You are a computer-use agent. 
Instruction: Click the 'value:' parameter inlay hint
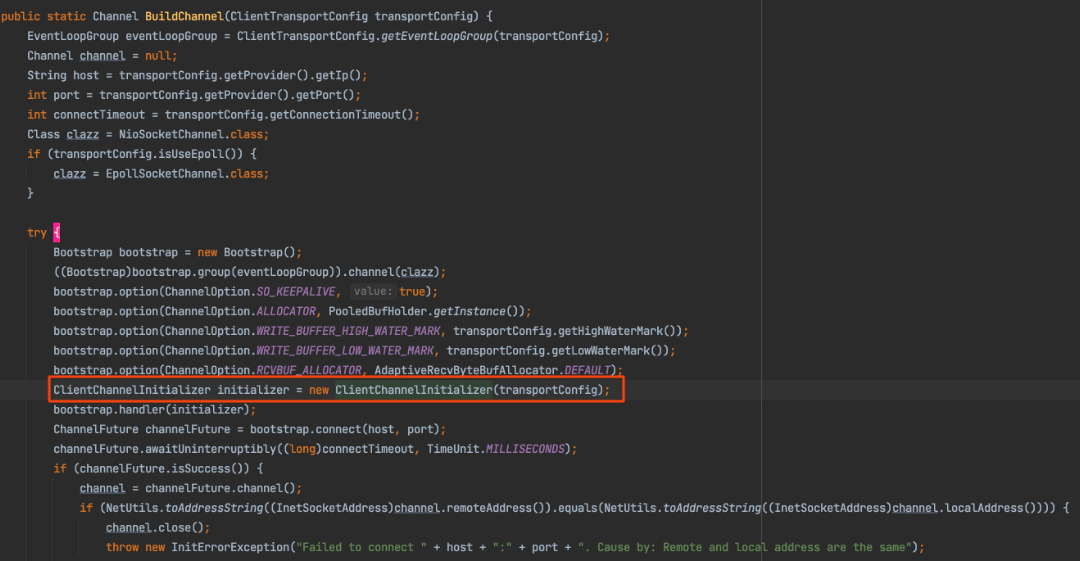[x=373, y=292]
